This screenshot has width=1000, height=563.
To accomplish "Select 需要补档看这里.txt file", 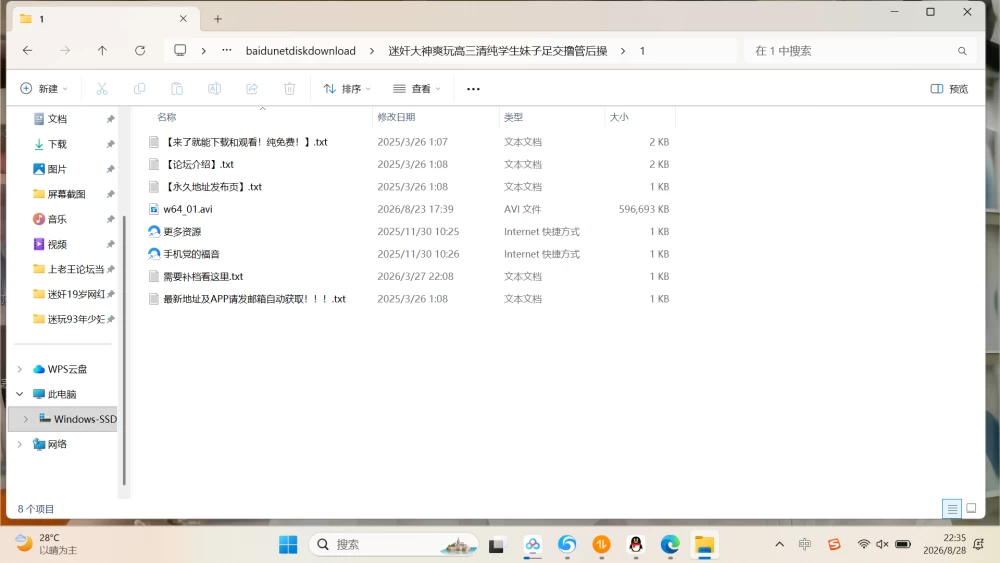I will point(203,277).
